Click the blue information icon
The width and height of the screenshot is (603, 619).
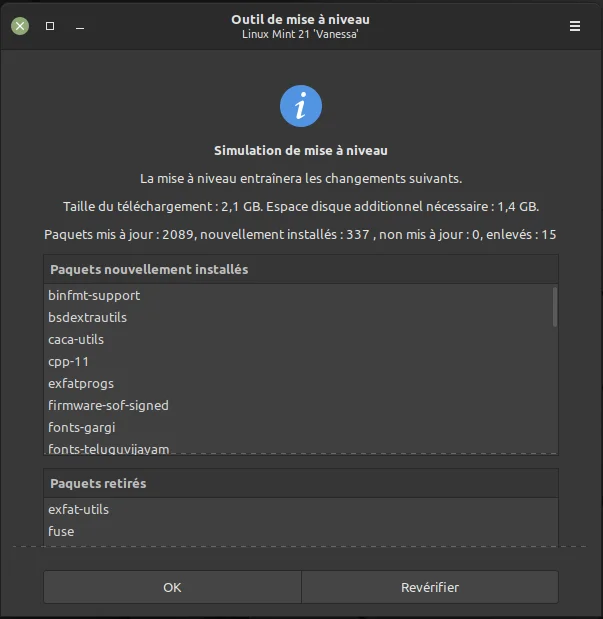(x=301, y=106)
